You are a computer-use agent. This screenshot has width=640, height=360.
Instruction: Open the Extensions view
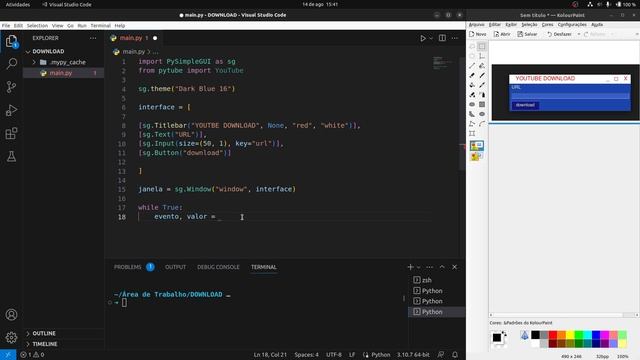tap(11, 133)
